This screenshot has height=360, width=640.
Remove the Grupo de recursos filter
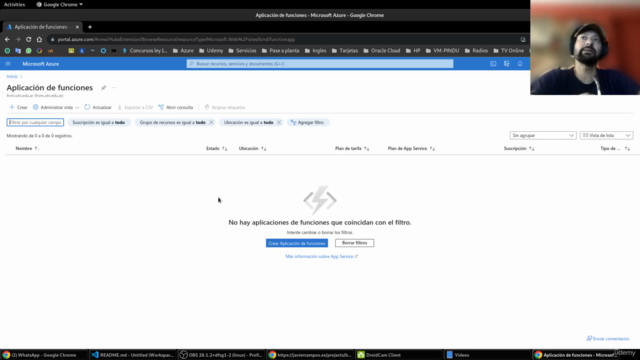pyautogui.click(x=211, y=122)
